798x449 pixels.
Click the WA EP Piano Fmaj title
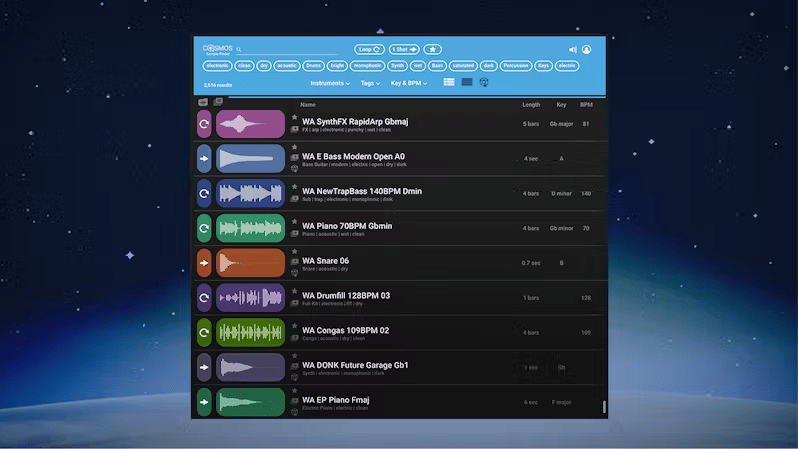336,400
